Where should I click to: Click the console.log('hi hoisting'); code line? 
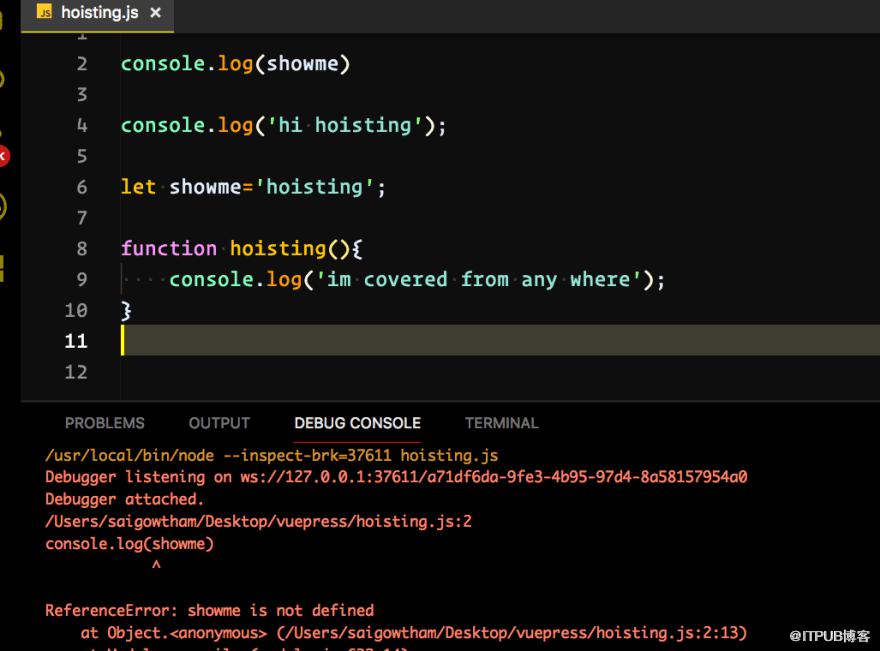click(x=283, y=125)
